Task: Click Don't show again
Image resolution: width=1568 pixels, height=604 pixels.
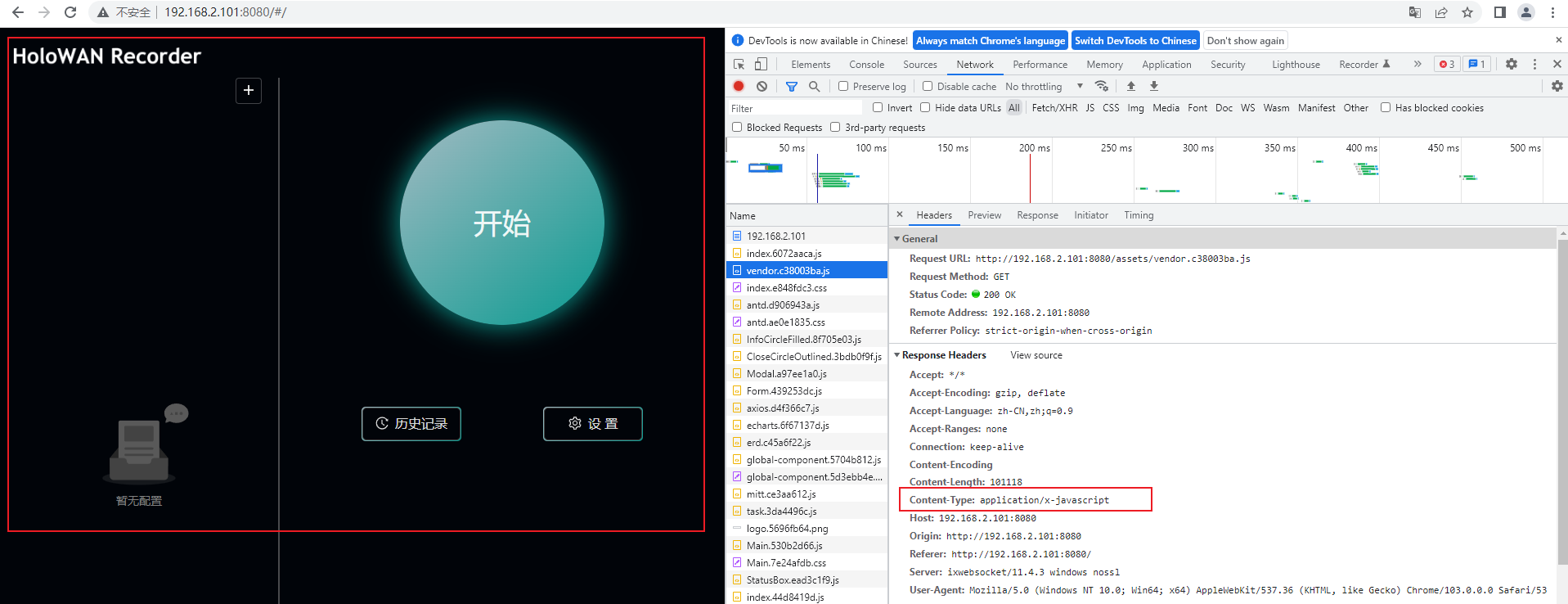Action: (x=1245, y=40)
